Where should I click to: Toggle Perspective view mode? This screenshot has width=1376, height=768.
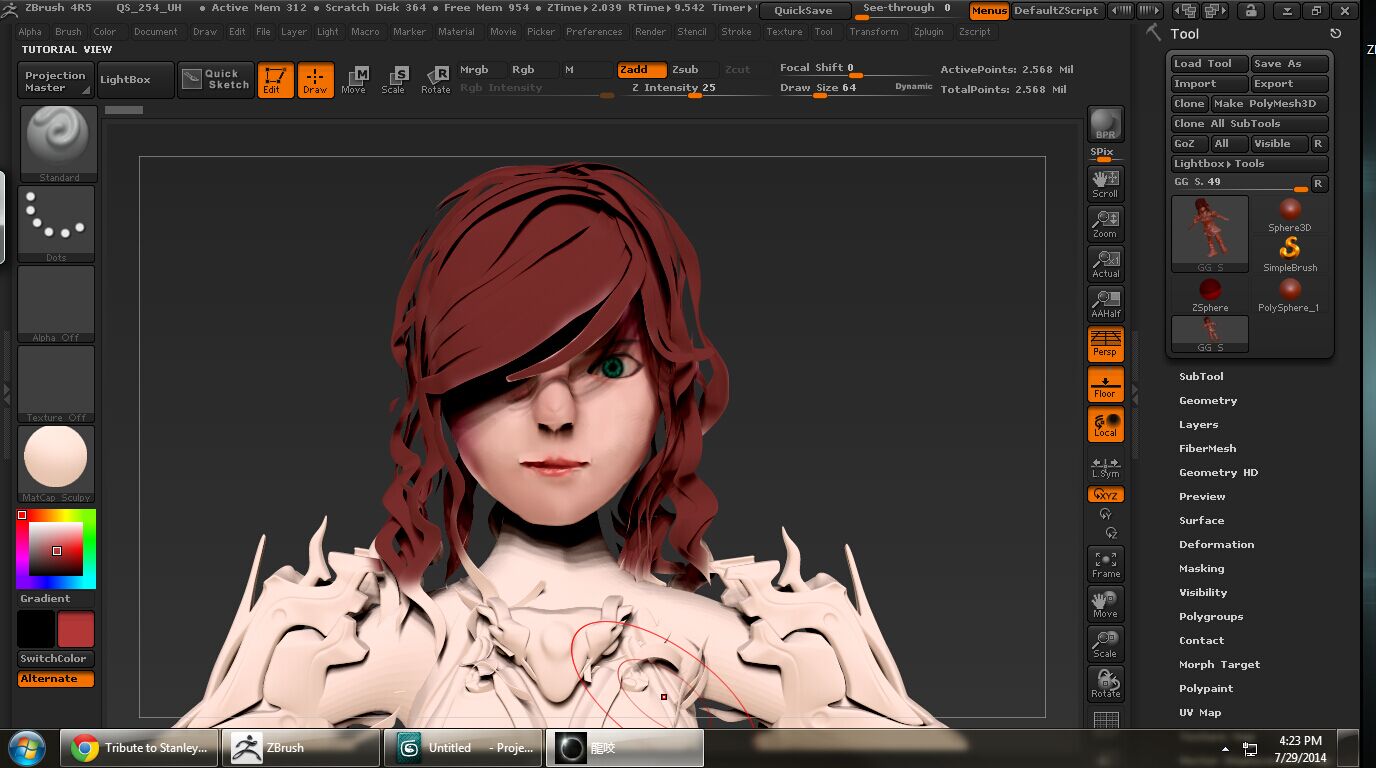coord(1105,343)
